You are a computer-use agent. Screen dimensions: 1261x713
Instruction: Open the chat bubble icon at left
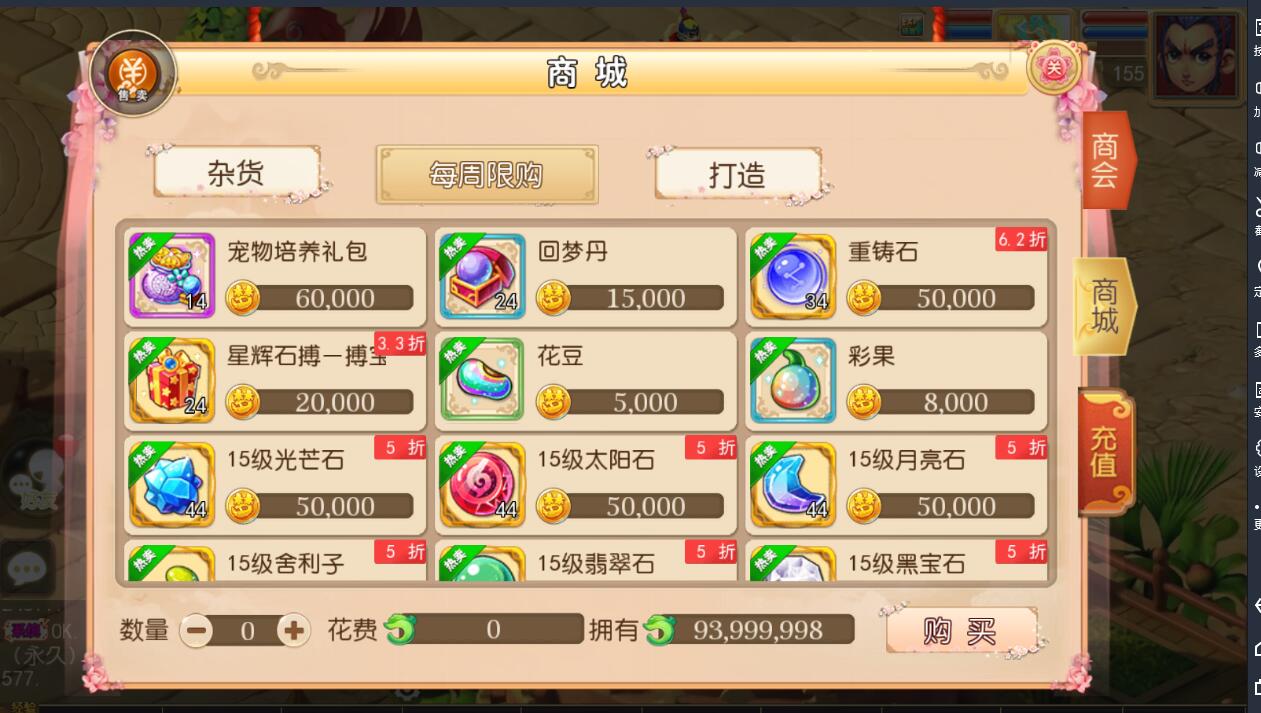click(x=27, y=569)
